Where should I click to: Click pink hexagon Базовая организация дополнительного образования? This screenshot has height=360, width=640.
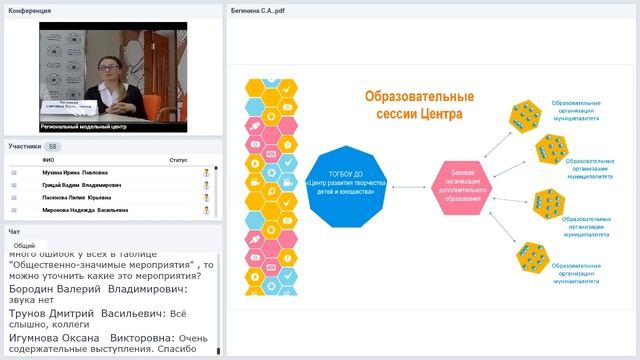[462, 187]
